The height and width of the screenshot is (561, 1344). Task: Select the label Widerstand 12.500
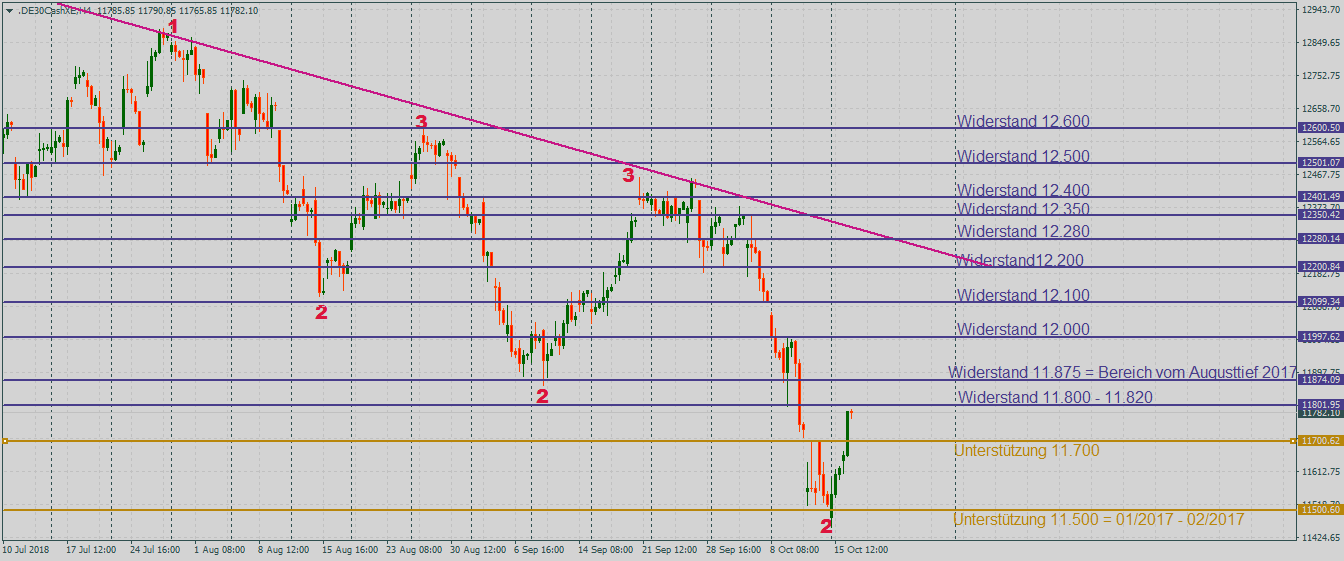pos(1023,157)
